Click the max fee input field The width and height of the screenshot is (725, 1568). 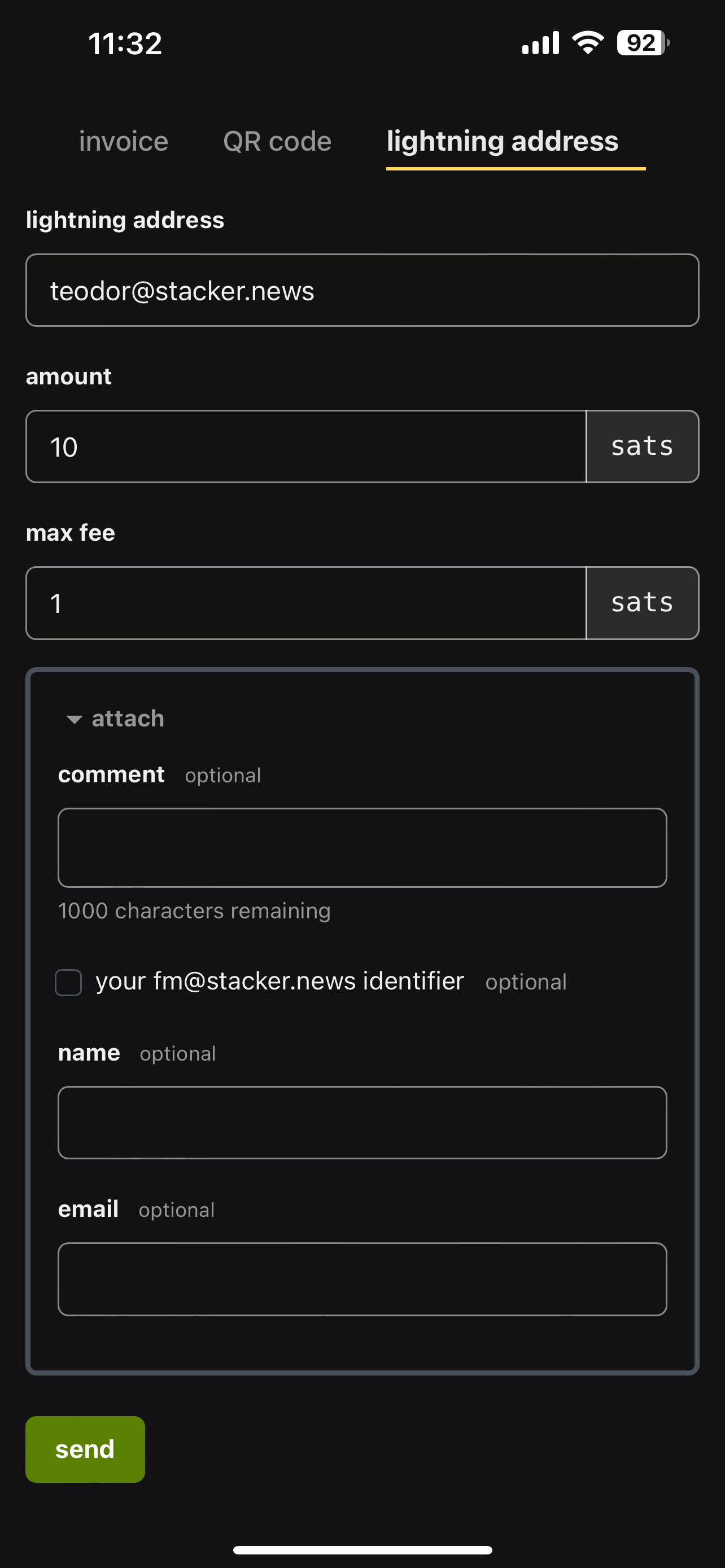[305, 603]
